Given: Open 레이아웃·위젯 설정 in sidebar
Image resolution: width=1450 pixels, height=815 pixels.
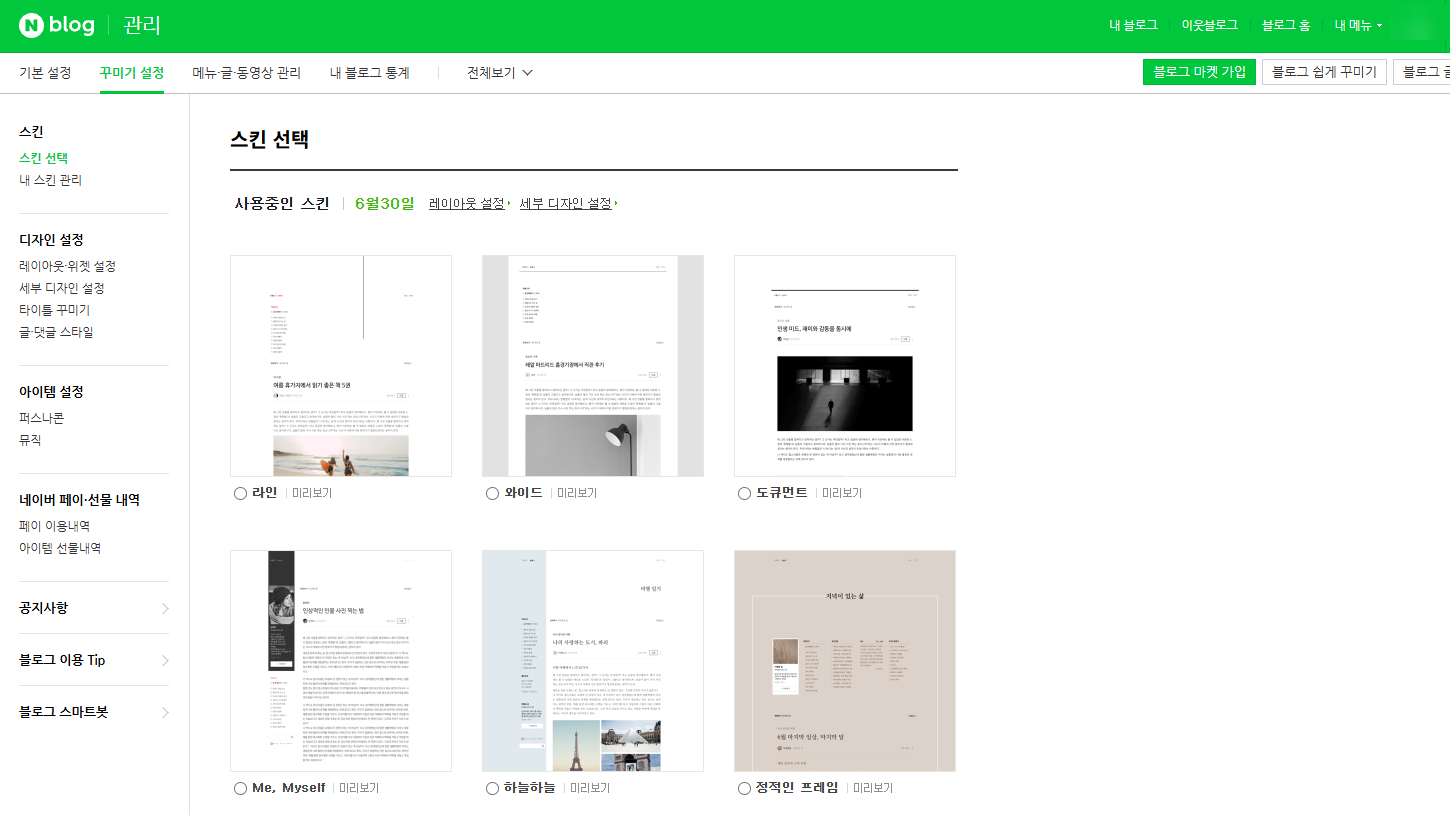Looking at the screenshot, I should click(x=67, y=266).
